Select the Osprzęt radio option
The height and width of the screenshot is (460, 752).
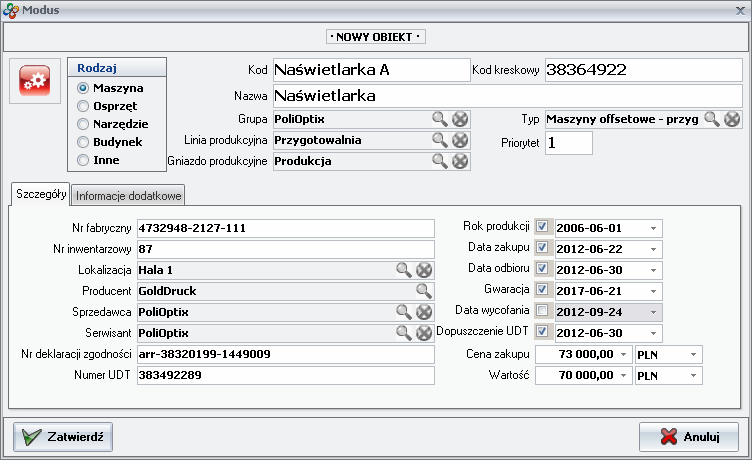click(83, 106)
